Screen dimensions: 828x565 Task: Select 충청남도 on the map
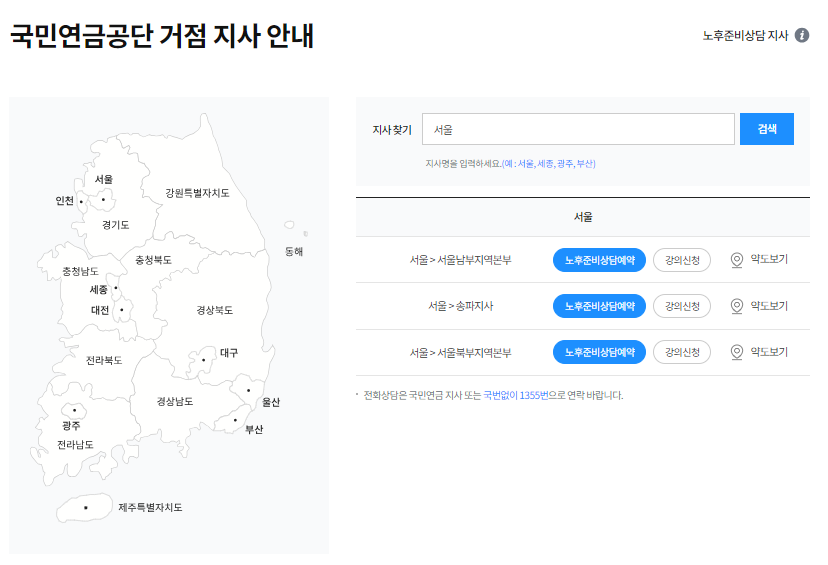[80, 271]
